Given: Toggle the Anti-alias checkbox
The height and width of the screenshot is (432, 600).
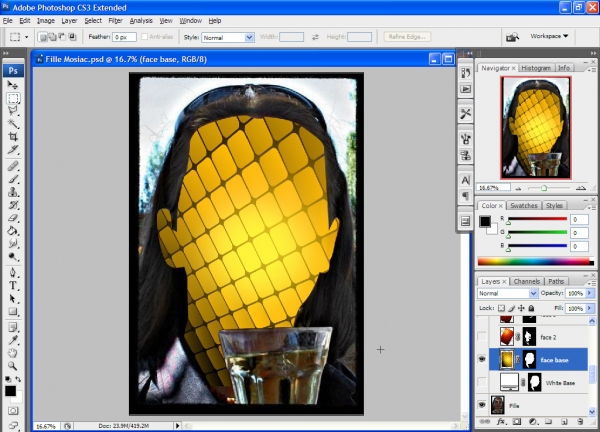Looking at the screenshot, I should pos(144,37).
